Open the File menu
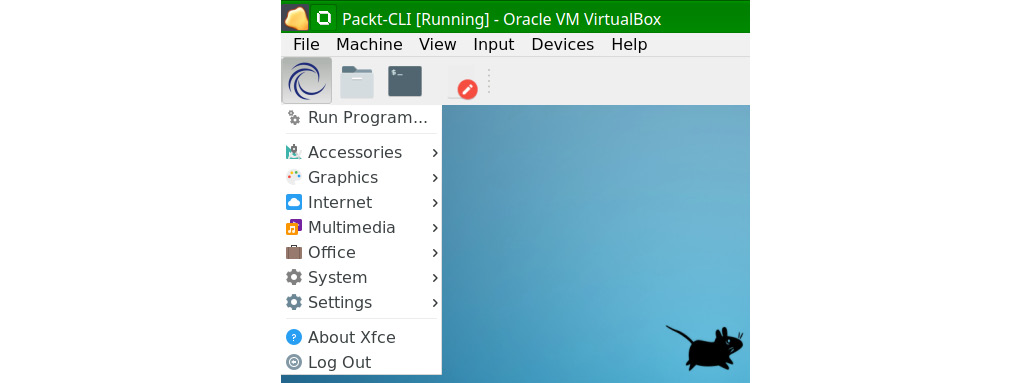 (306, 44)
